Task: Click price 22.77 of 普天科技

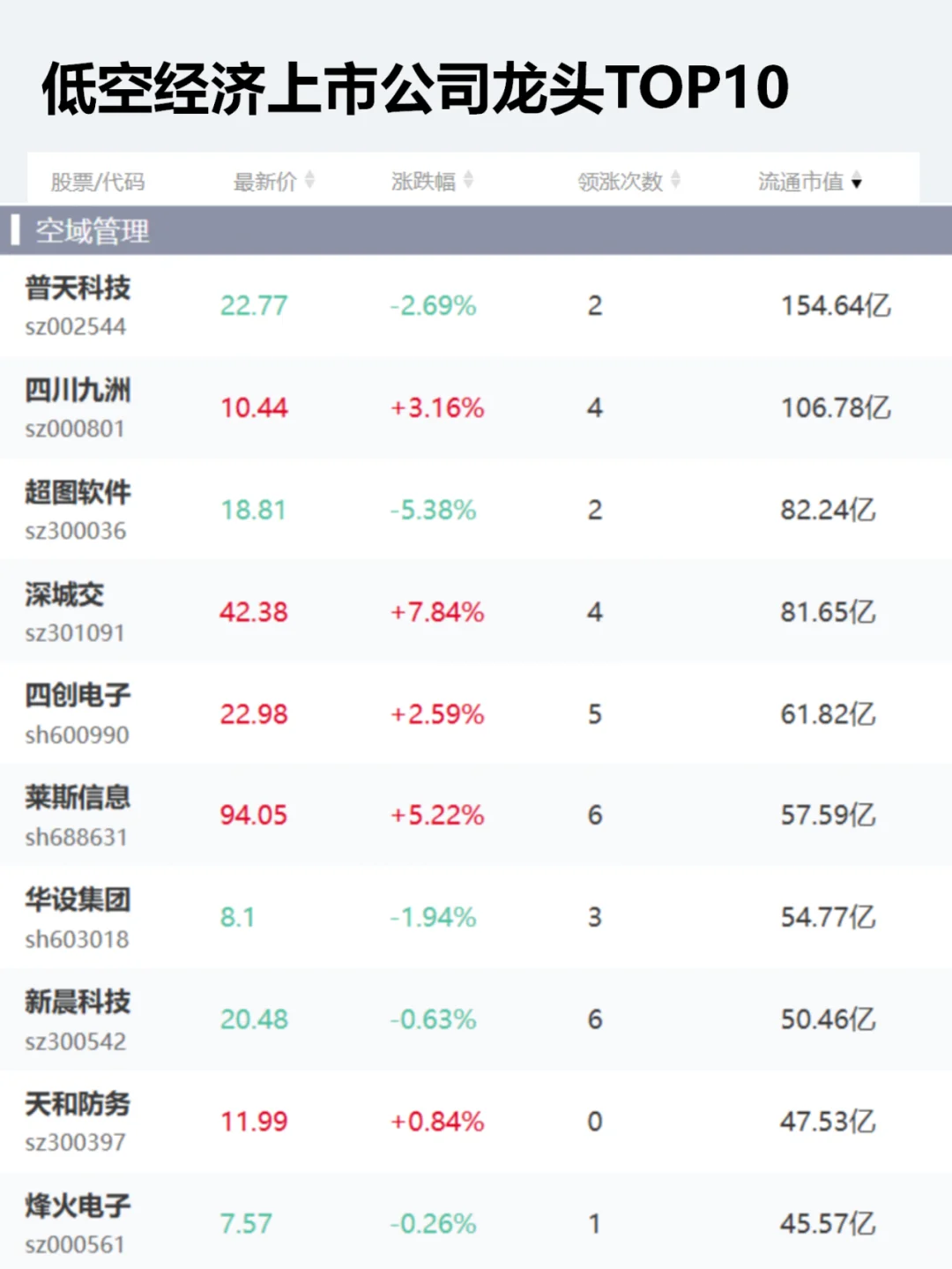Action: pos(254,306)
